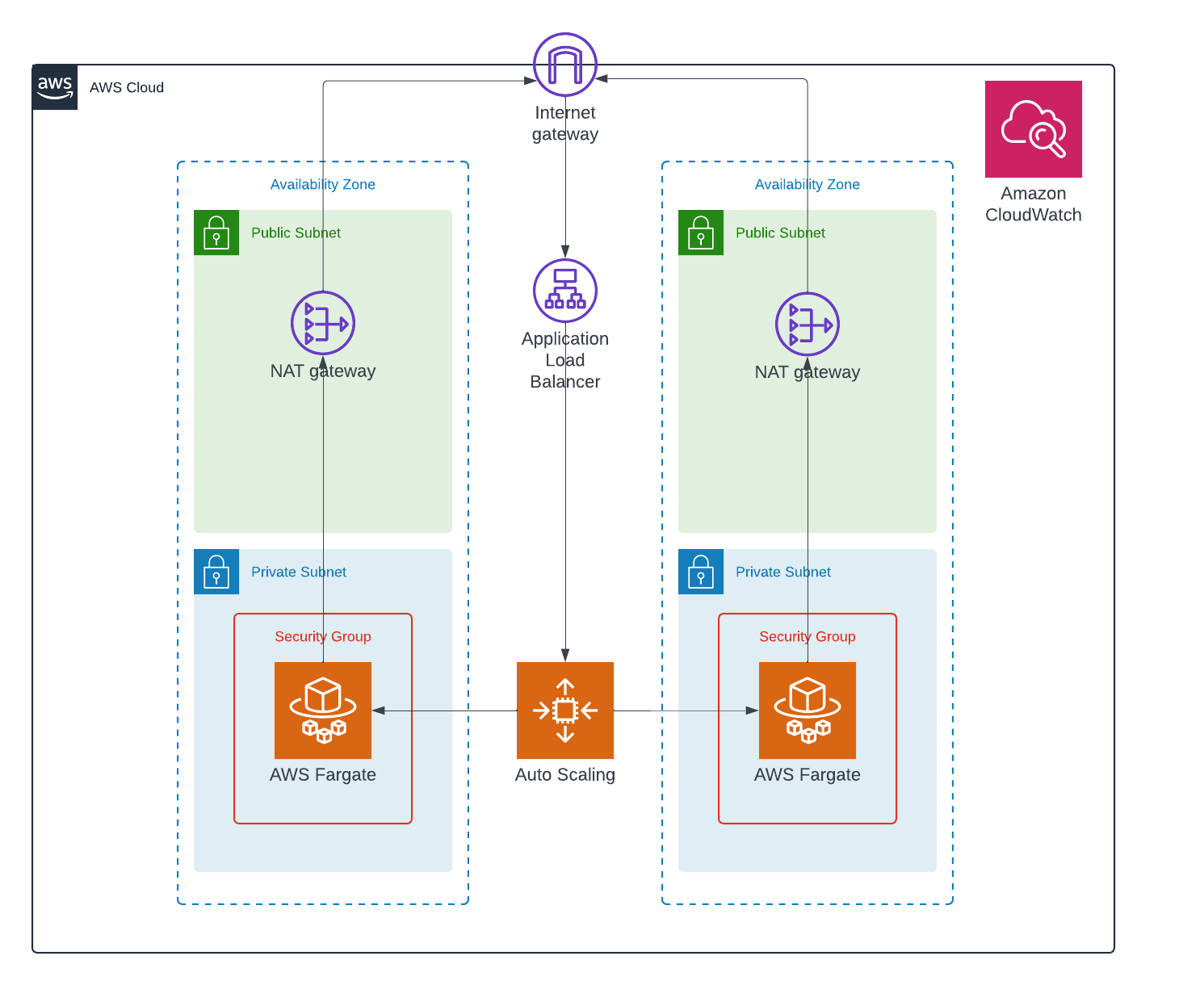
Task: Click the left AWS Fargate icon
Action: coord(323,710)
